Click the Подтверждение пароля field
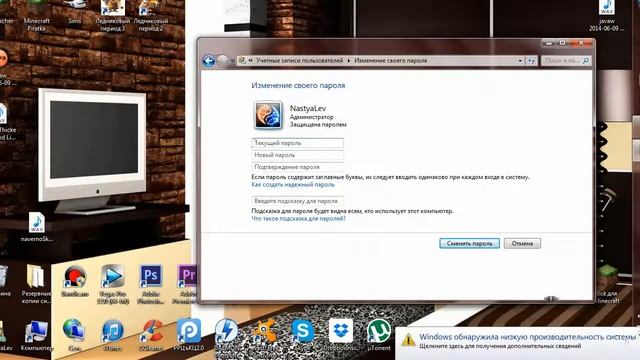The height and width of the screenshot is (360, 640). (x=298, y=167)
